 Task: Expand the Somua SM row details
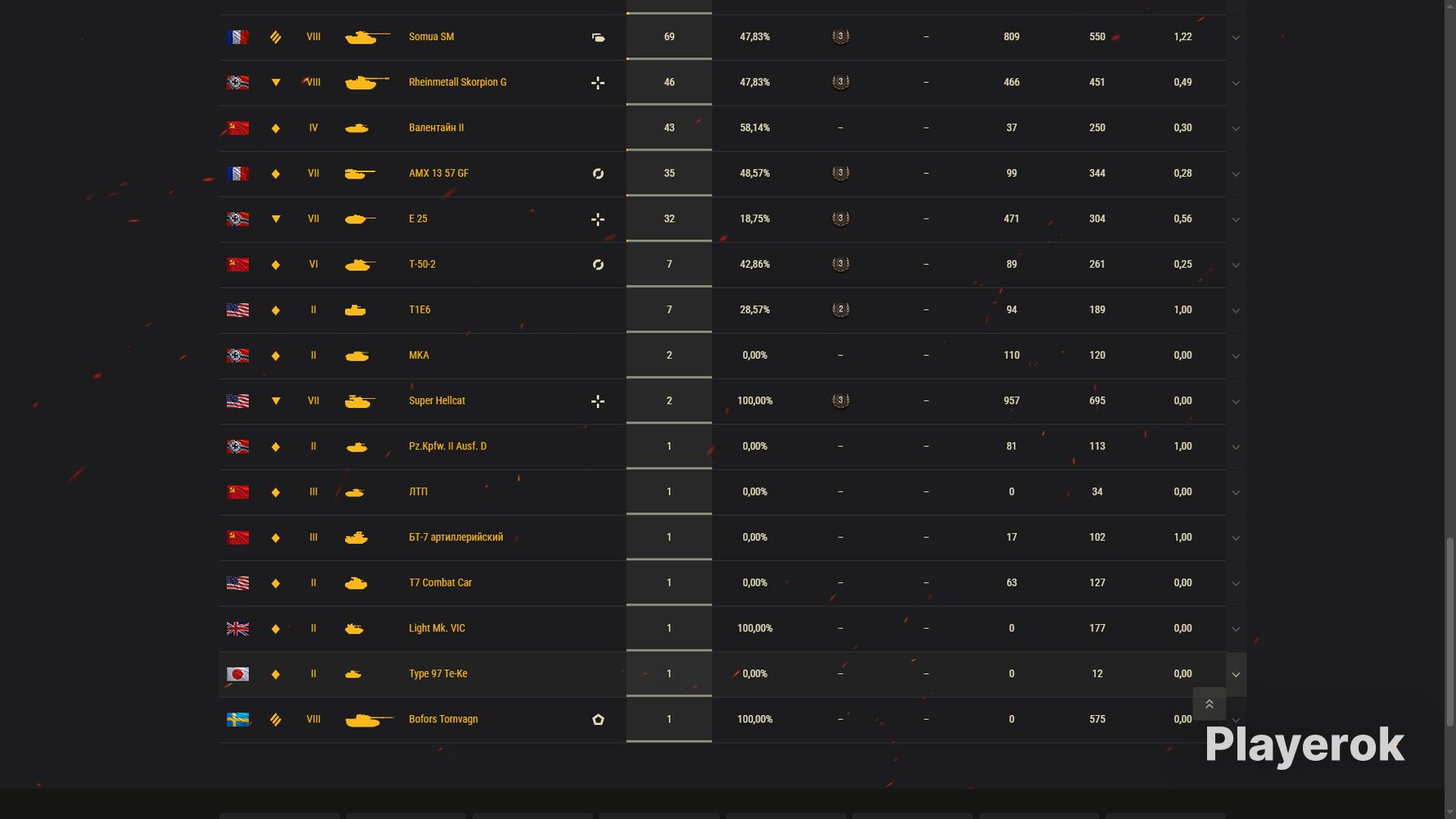point(1236,38)
